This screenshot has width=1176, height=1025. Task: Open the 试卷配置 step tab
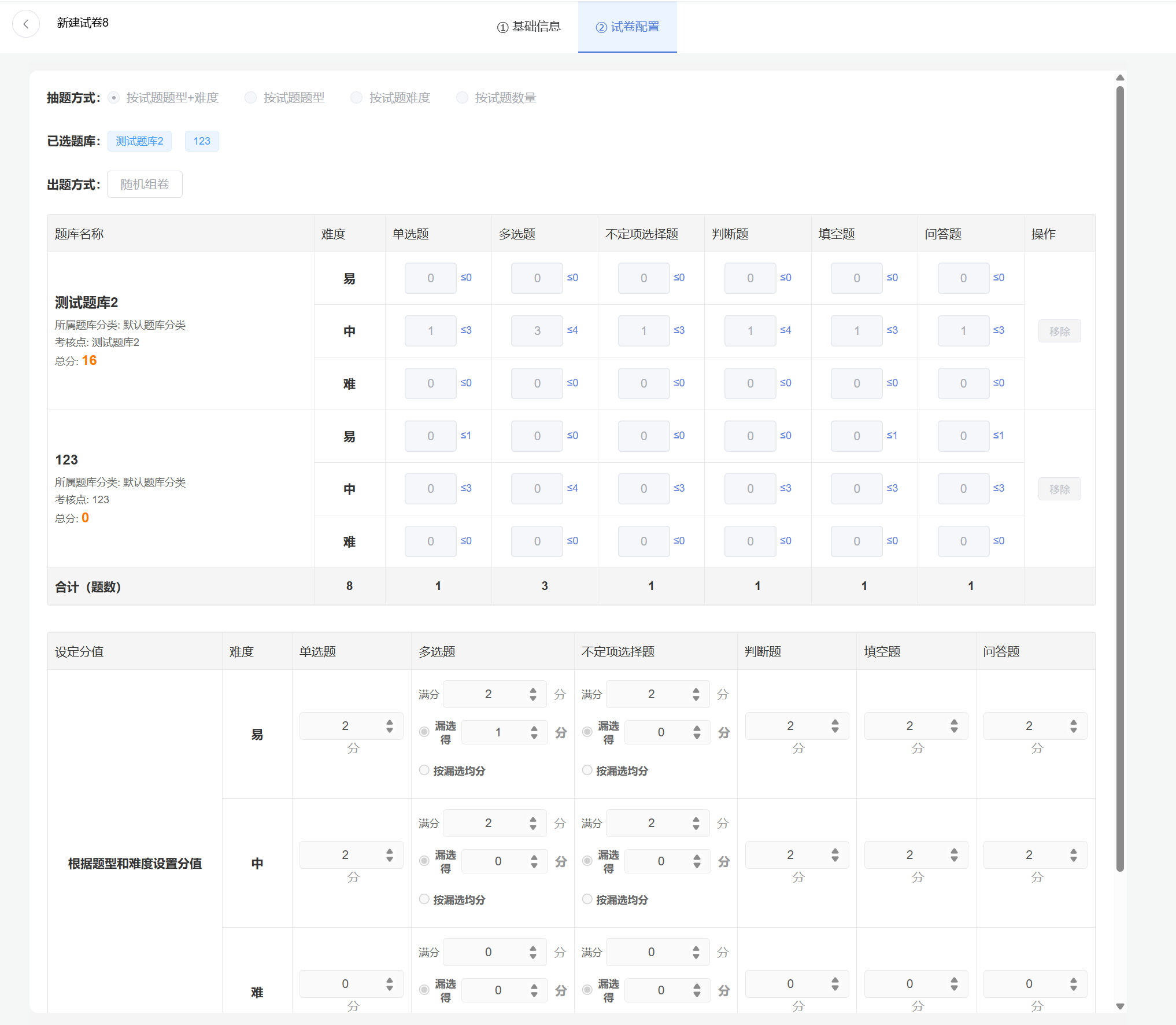pos(627,27)
